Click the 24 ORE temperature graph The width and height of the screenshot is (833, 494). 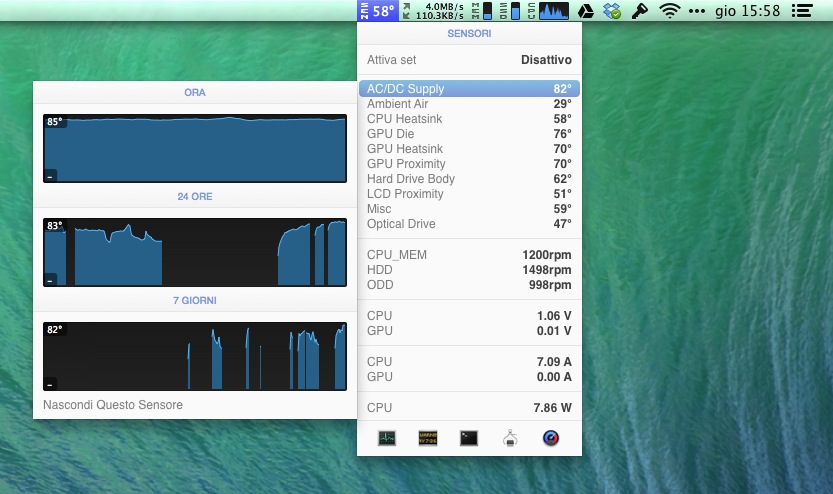click(x=195, y=252)
